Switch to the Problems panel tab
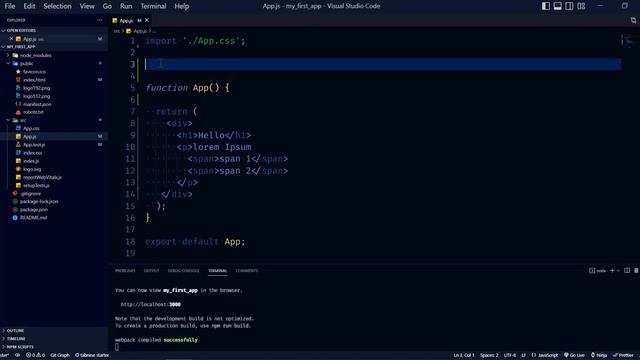 [125, 271]
